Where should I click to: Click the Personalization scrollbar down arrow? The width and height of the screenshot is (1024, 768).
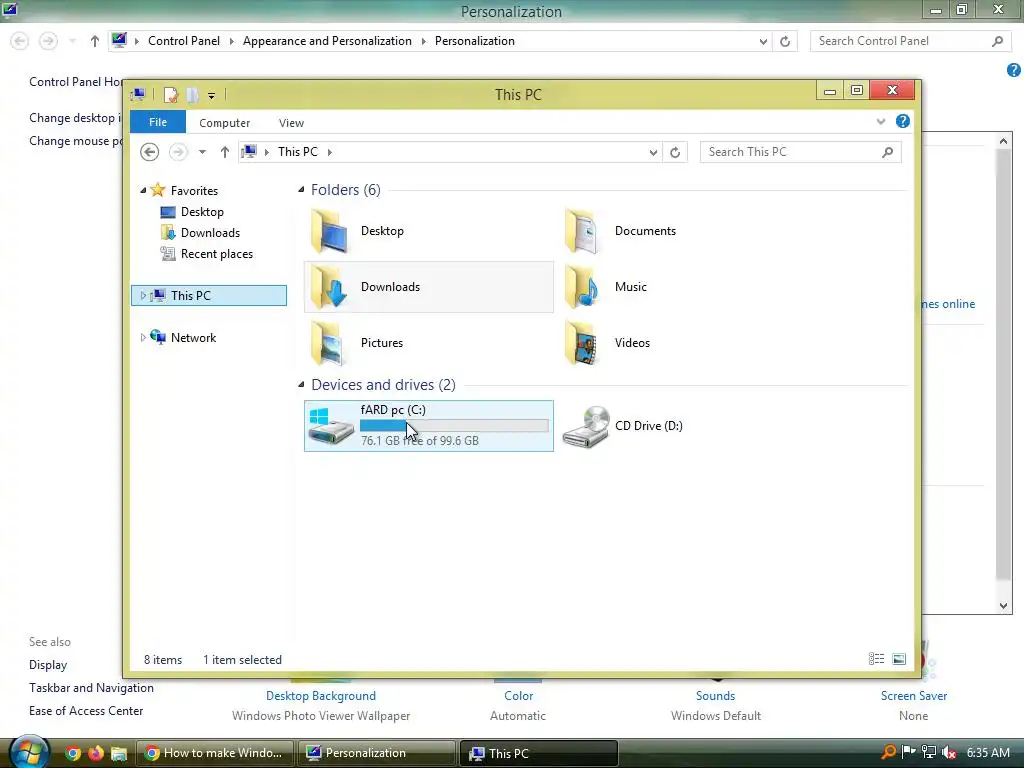point(1004,605)
